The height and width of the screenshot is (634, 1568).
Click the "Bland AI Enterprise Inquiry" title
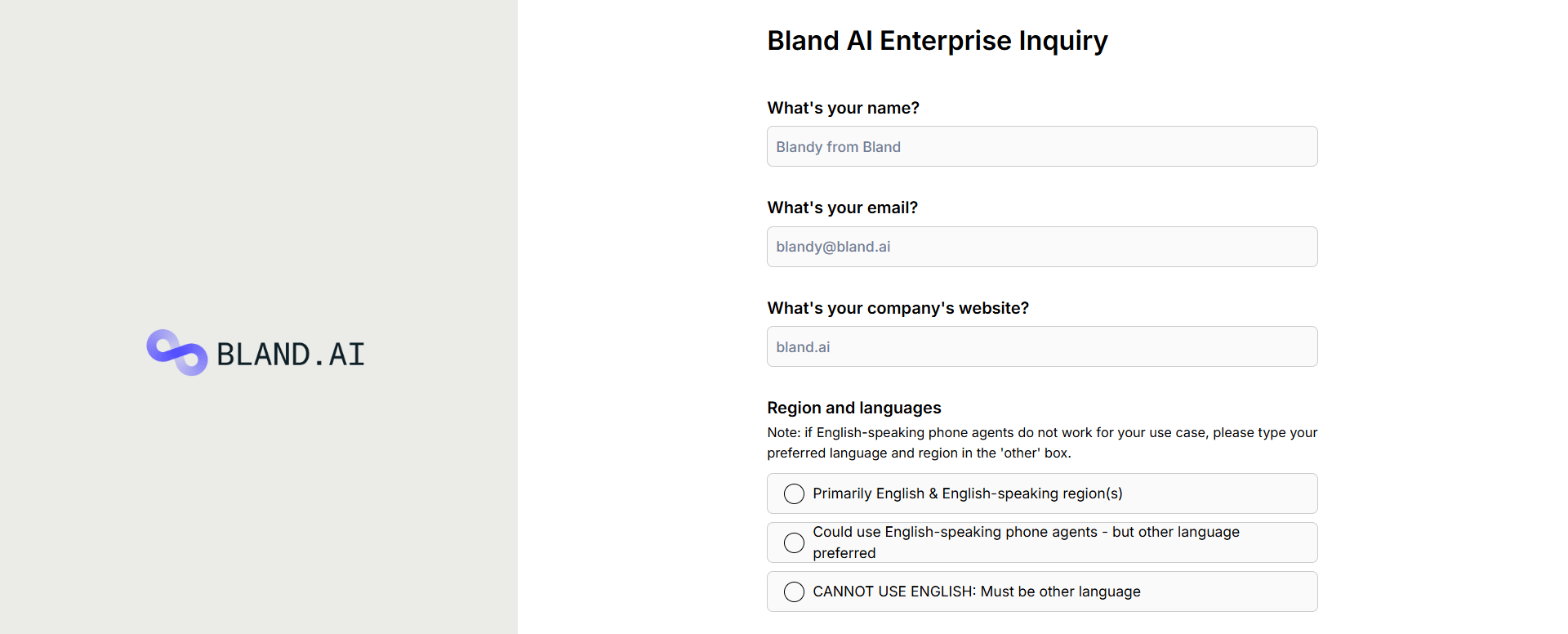[937, 41]
